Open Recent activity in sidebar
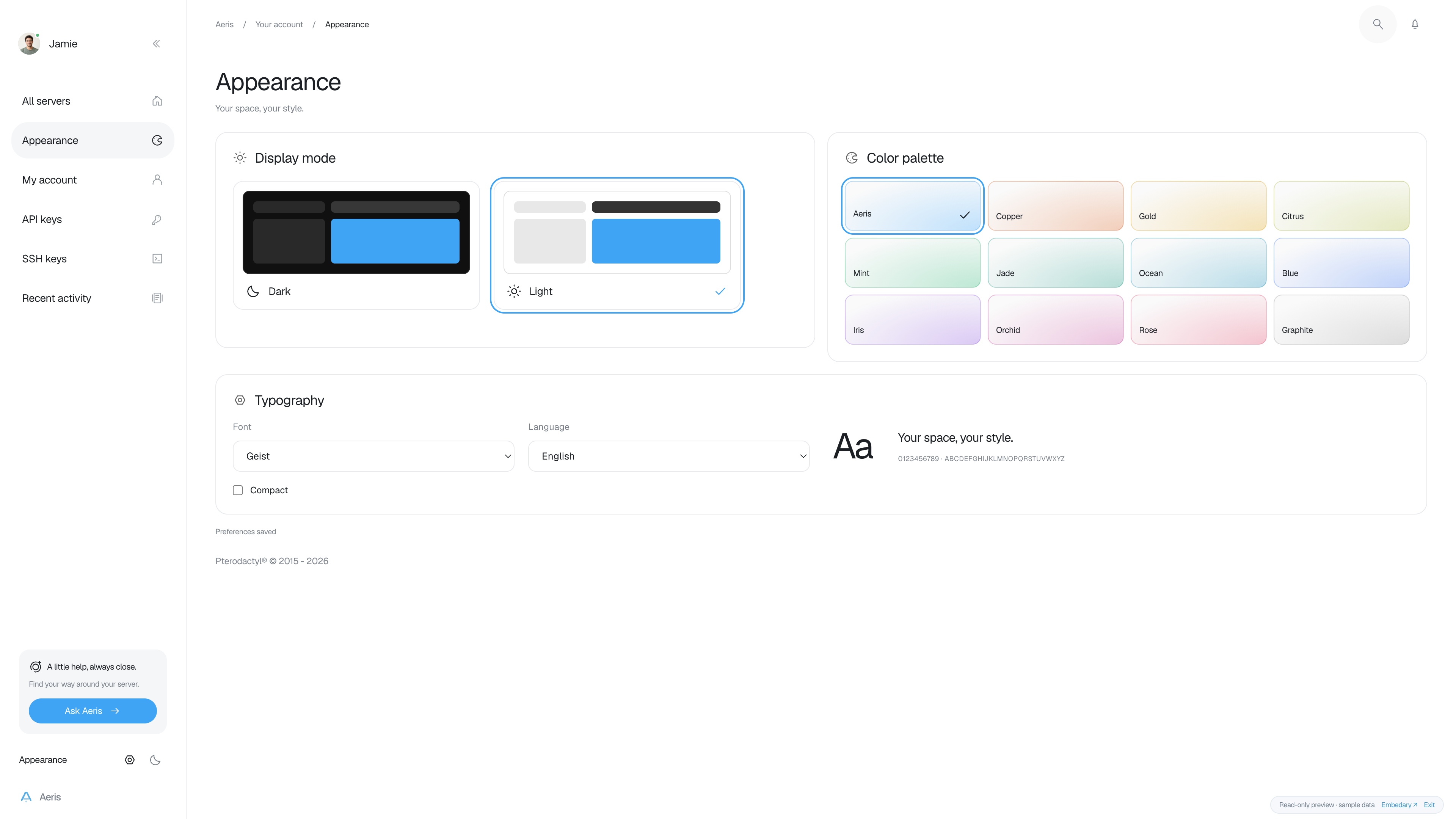The height and width of the screenshot is (819, 1456). 93,298
